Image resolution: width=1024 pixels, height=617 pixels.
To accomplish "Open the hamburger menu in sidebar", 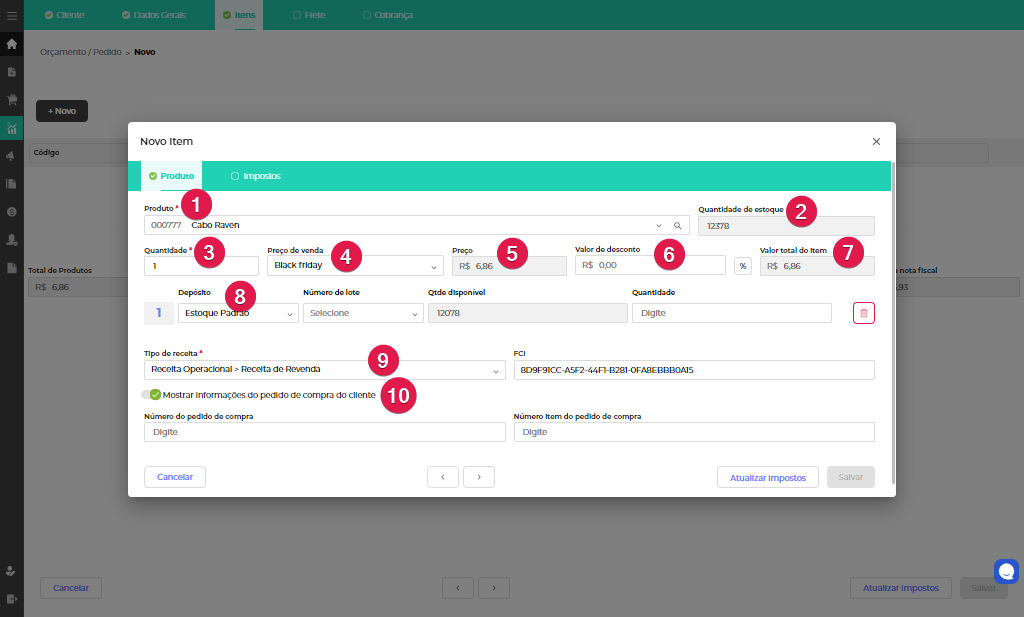I will point(11,16).
